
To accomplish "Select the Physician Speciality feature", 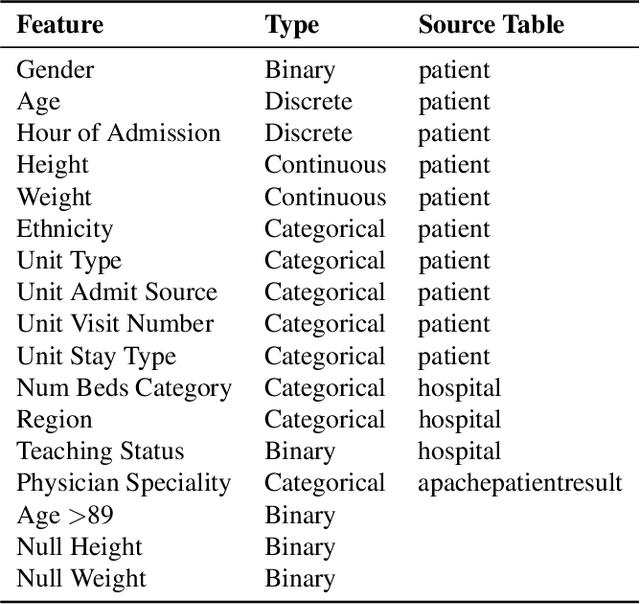I will 123,483.
